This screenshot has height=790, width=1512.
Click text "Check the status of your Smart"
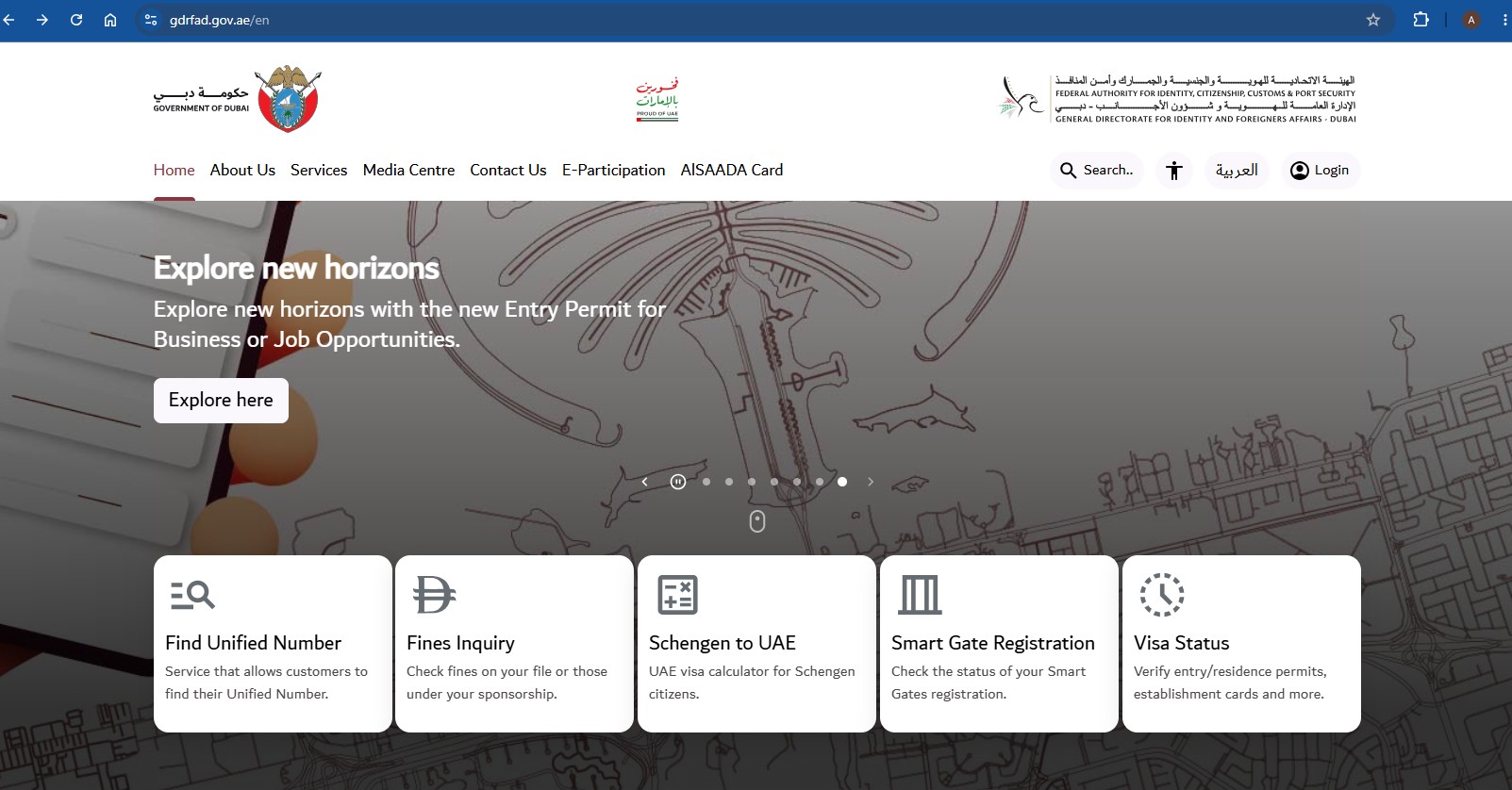coord(989,671)
